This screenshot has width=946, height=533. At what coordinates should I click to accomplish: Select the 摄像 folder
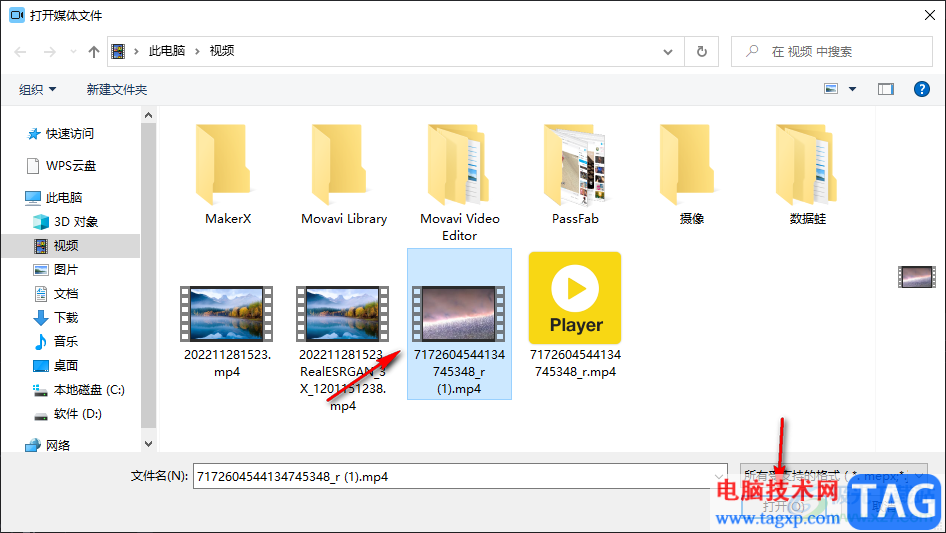tap(691, 174)
